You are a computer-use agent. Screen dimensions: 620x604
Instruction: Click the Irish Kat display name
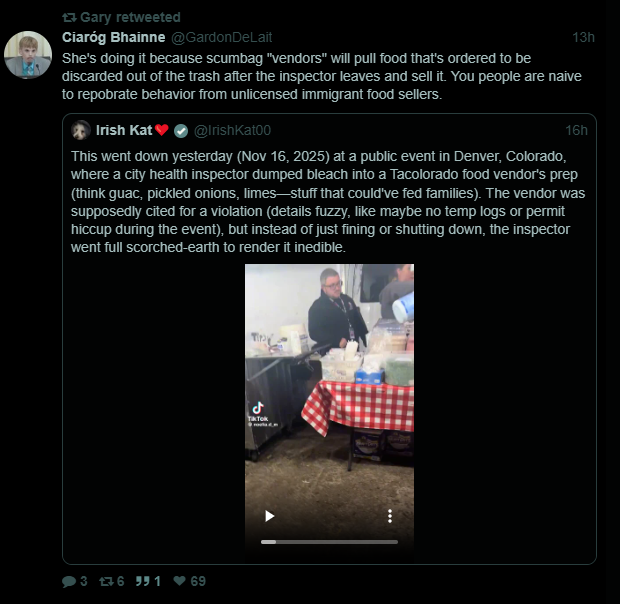pos(124,130)
